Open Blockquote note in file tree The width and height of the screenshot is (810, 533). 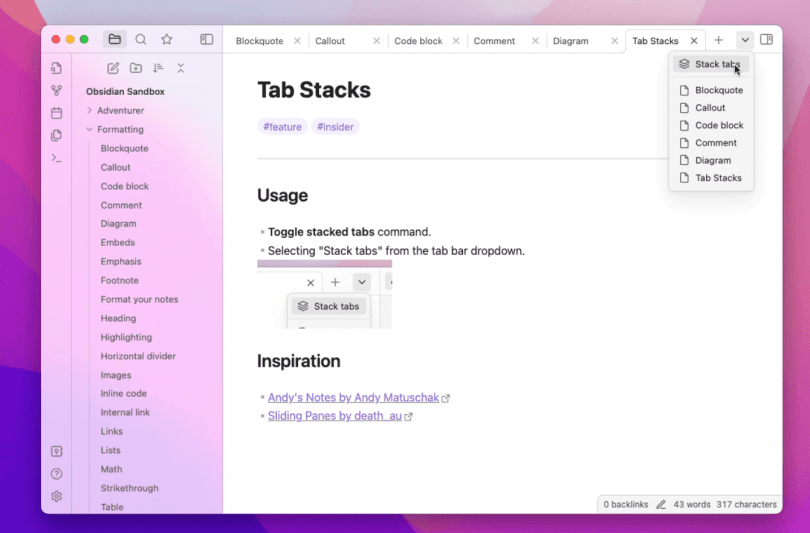coord(124,149)
